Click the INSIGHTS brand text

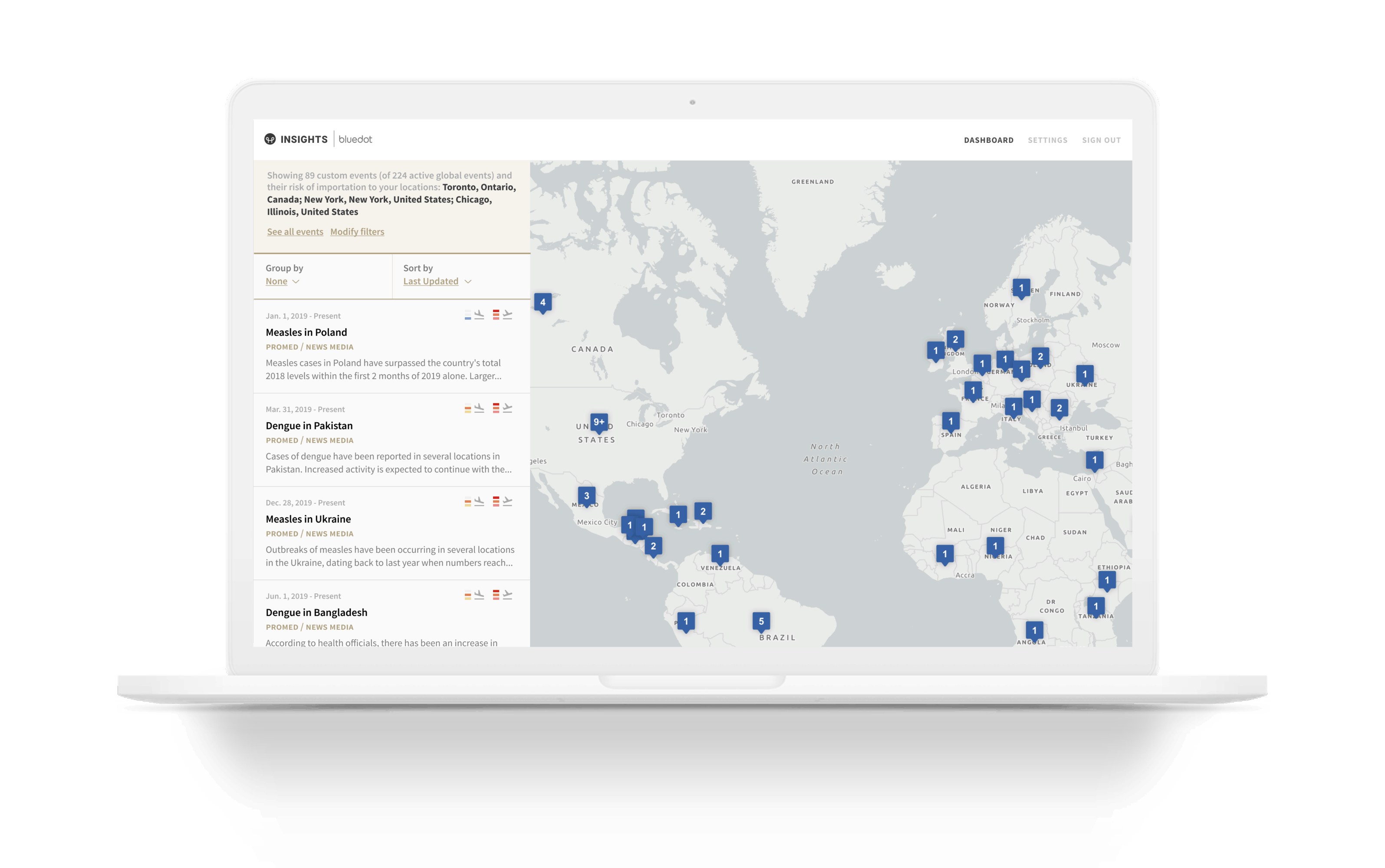click(304, 139)
